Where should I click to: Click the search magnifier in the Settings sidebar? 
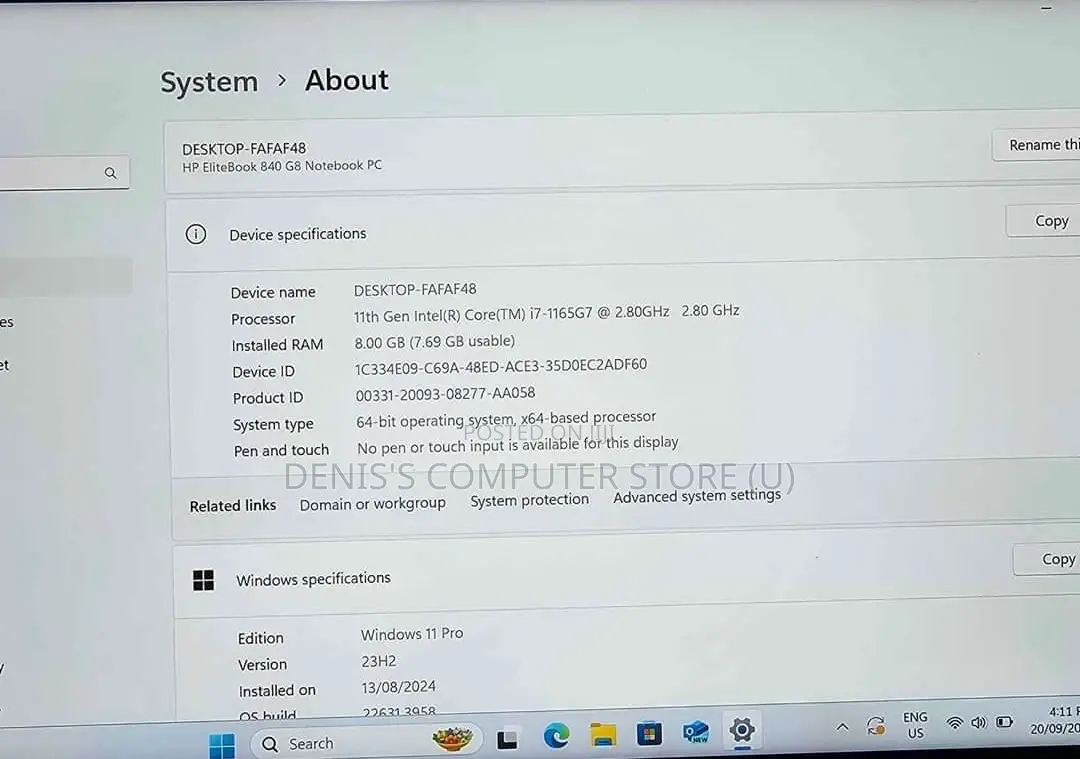click(x=110, y=173)
